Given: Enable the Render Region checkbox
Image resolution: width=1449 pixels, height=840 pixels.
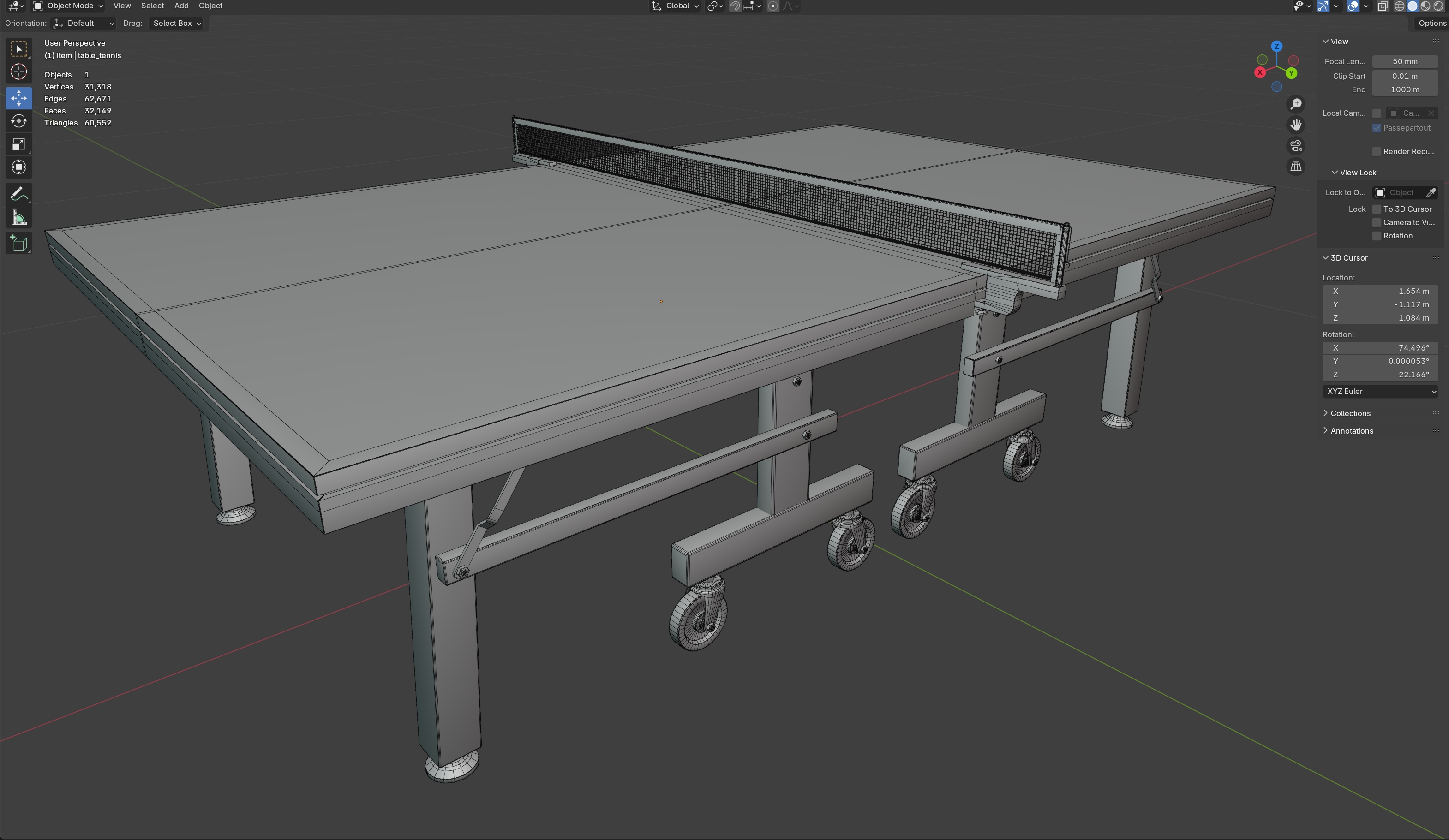Looking at the screenshot, I should pyautogui.click(x=1377, y=152).
